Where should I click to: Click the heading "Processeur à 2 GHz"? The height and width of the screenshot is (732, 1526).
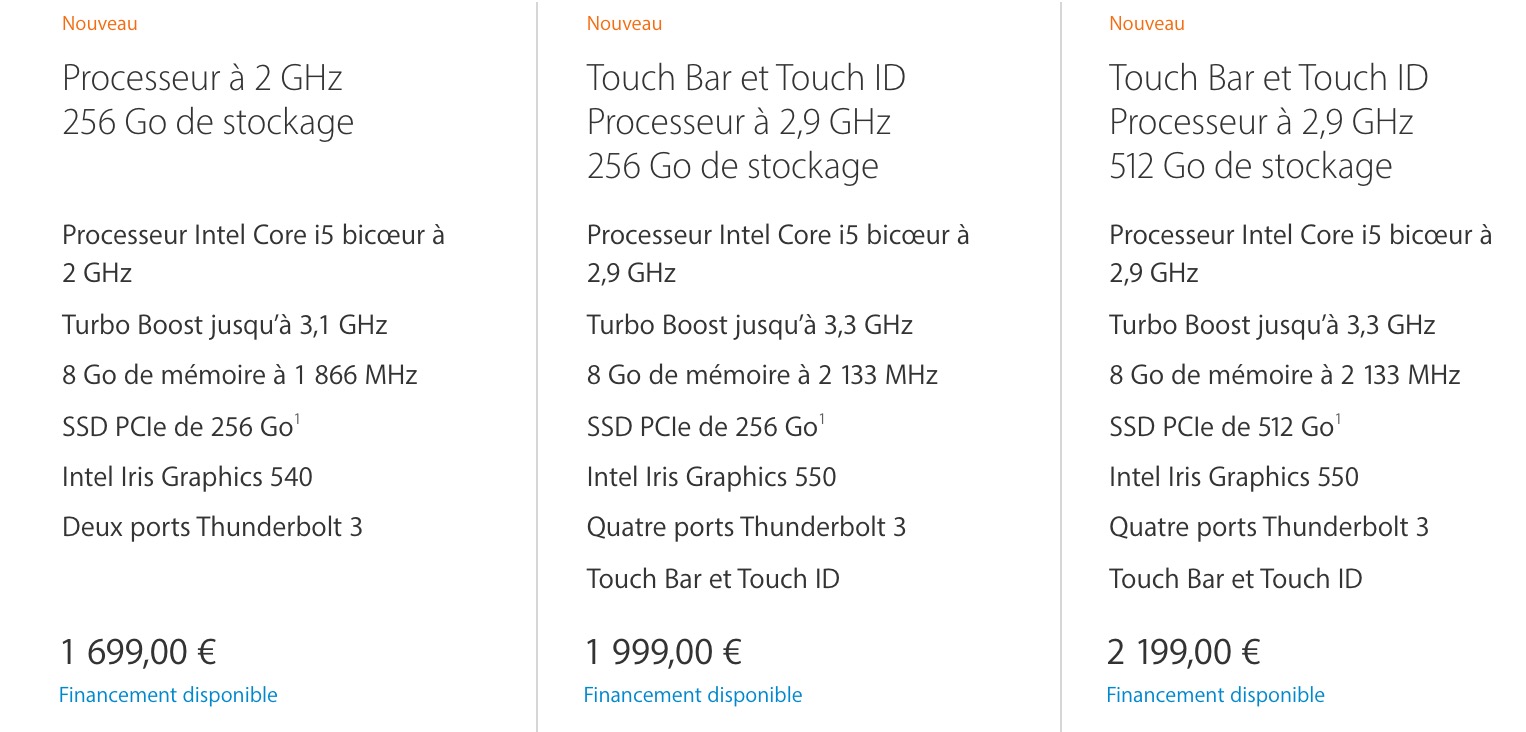[202, 78]
